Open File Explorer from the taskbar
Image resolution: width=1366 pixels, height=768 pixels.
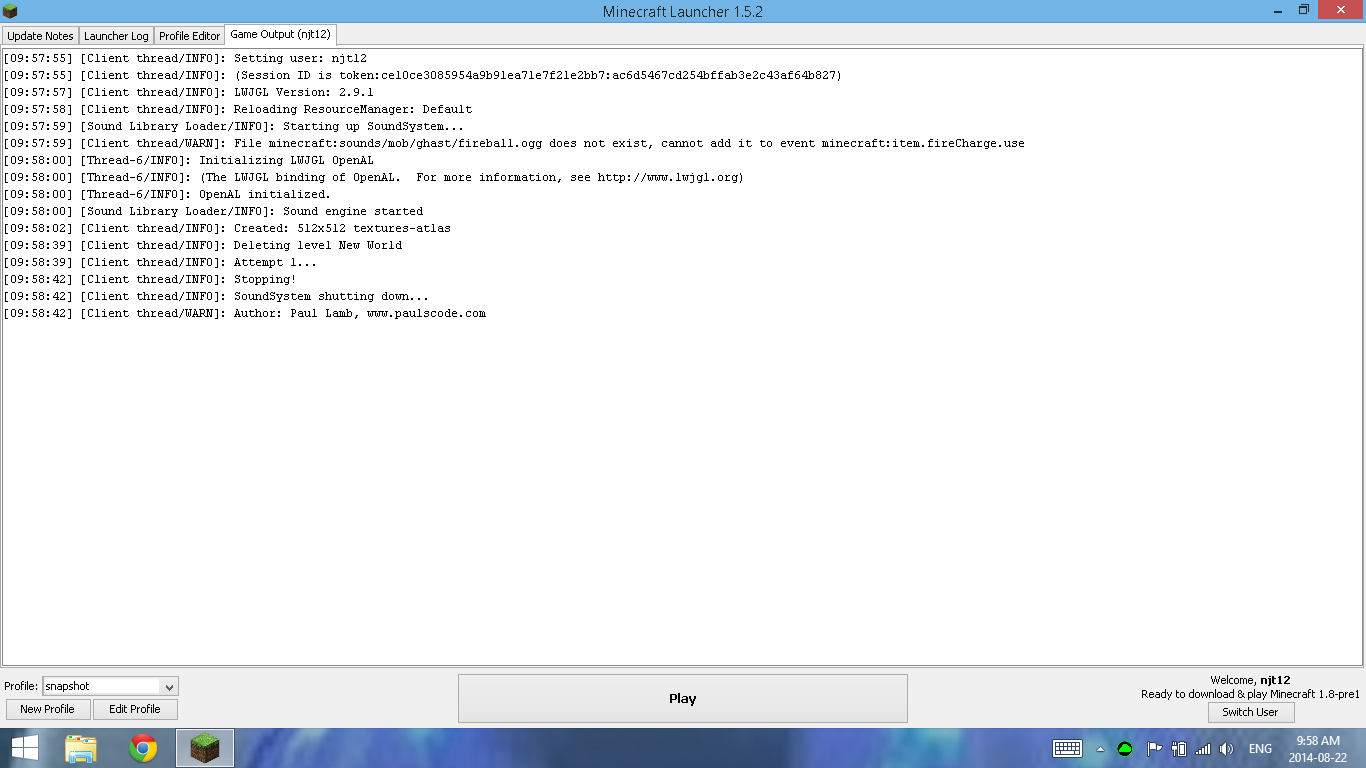81,748
